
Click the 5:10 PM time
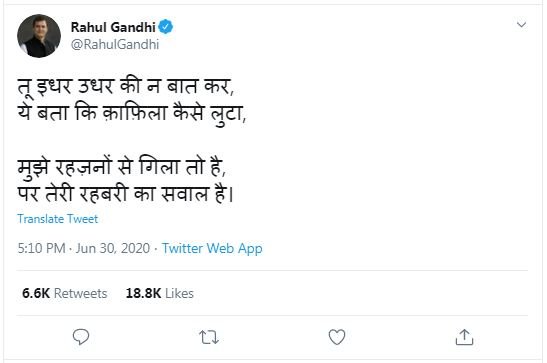pyautogui.click(x=42, y=249)
